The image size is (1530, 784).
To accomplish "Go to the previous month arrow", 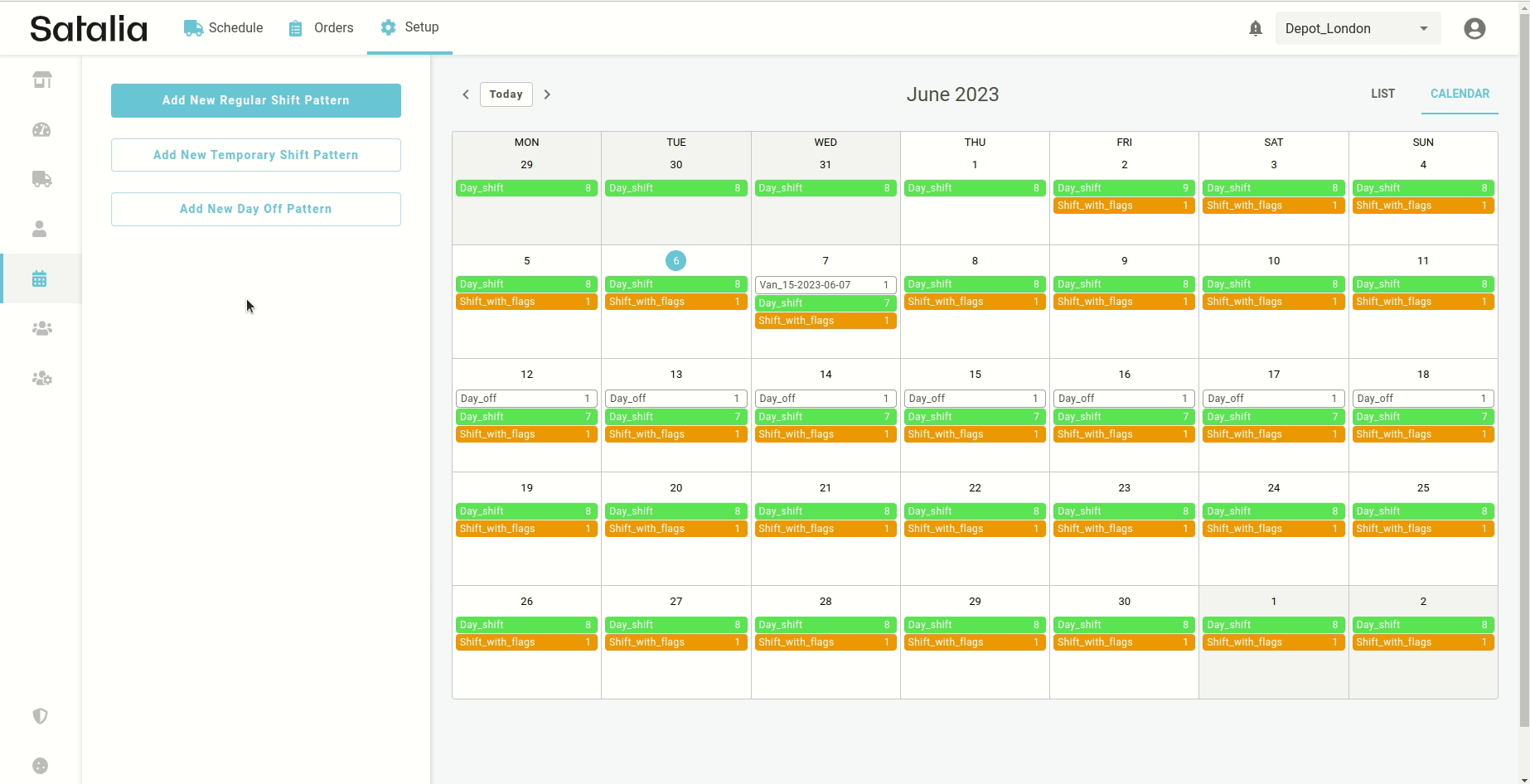I will pos(466,94).
